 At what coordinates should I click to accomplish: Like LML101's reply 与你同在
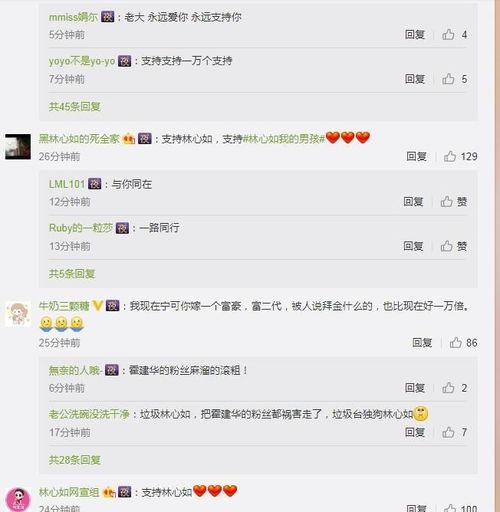[x=453, y=201]
